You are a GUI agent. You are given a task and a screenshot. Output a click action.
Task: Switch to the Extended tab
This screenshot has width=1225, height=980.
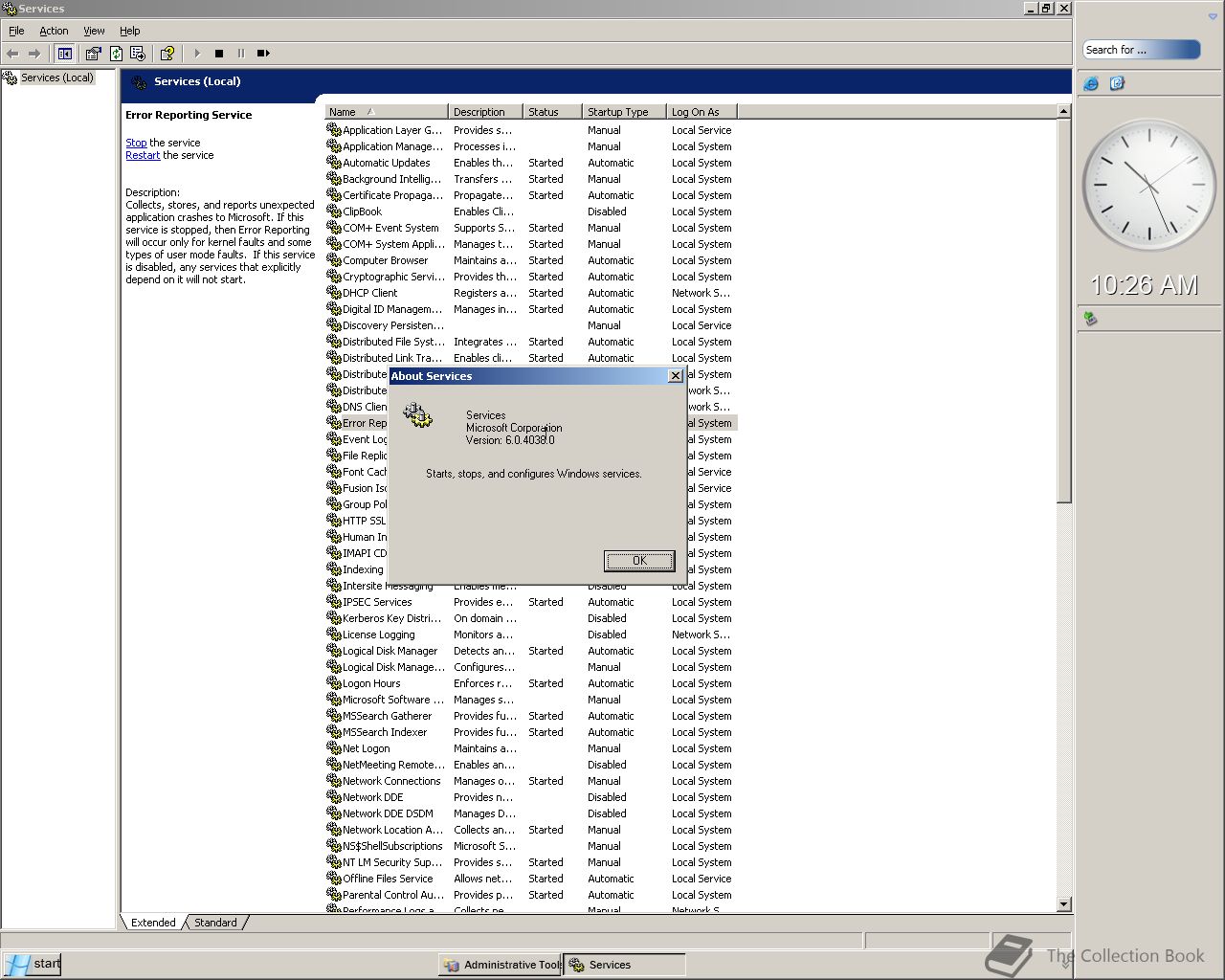click(153, 923)
